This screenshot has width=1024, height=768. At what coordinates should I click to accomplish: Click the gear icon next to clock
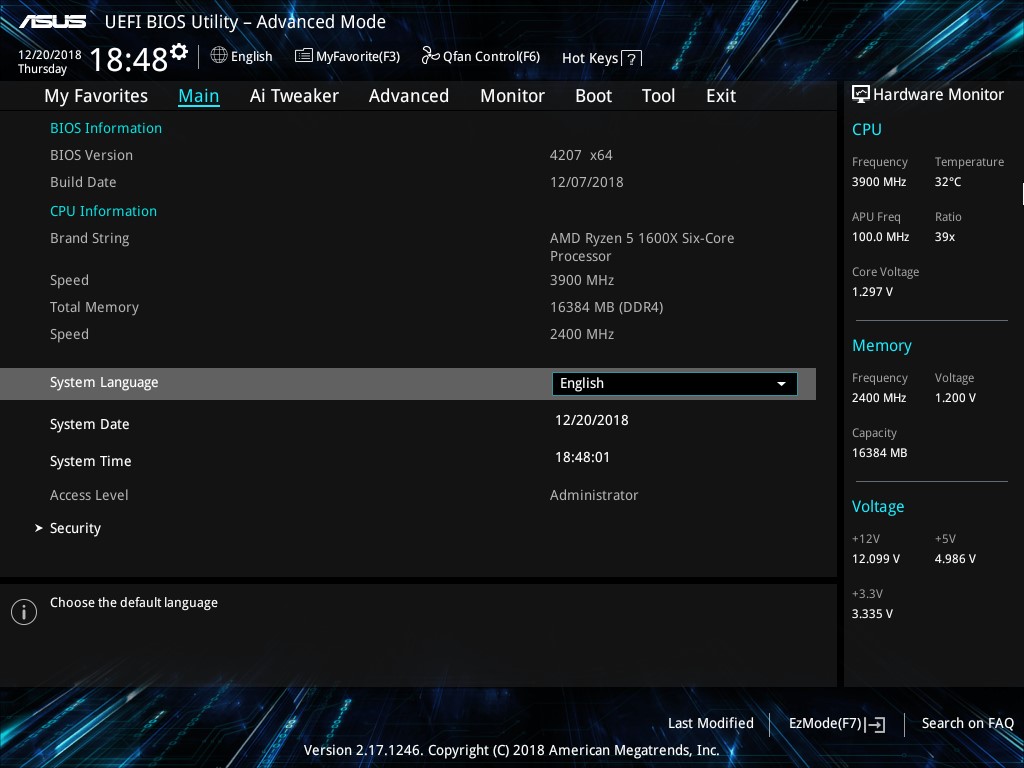coord(178,52)
